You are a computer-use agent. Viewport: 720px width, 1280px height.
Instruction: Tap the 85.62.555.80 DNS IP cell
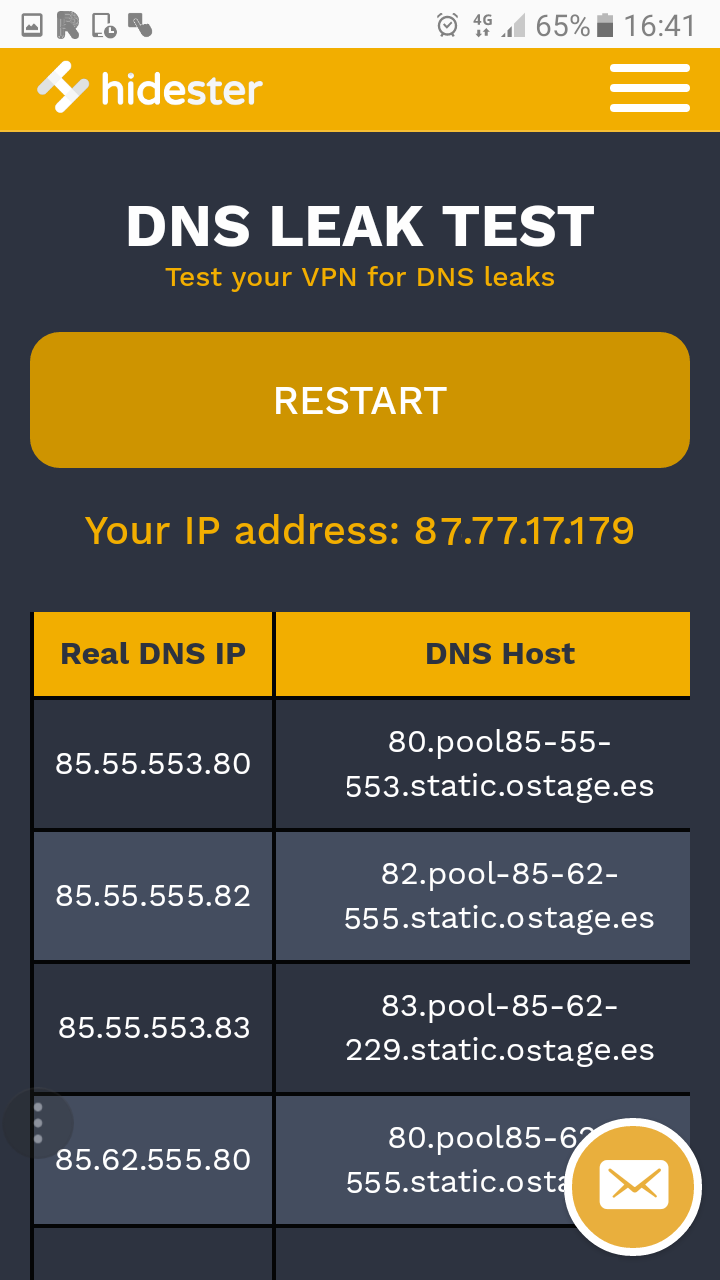pyautogui.click(x=153, y=1160)
